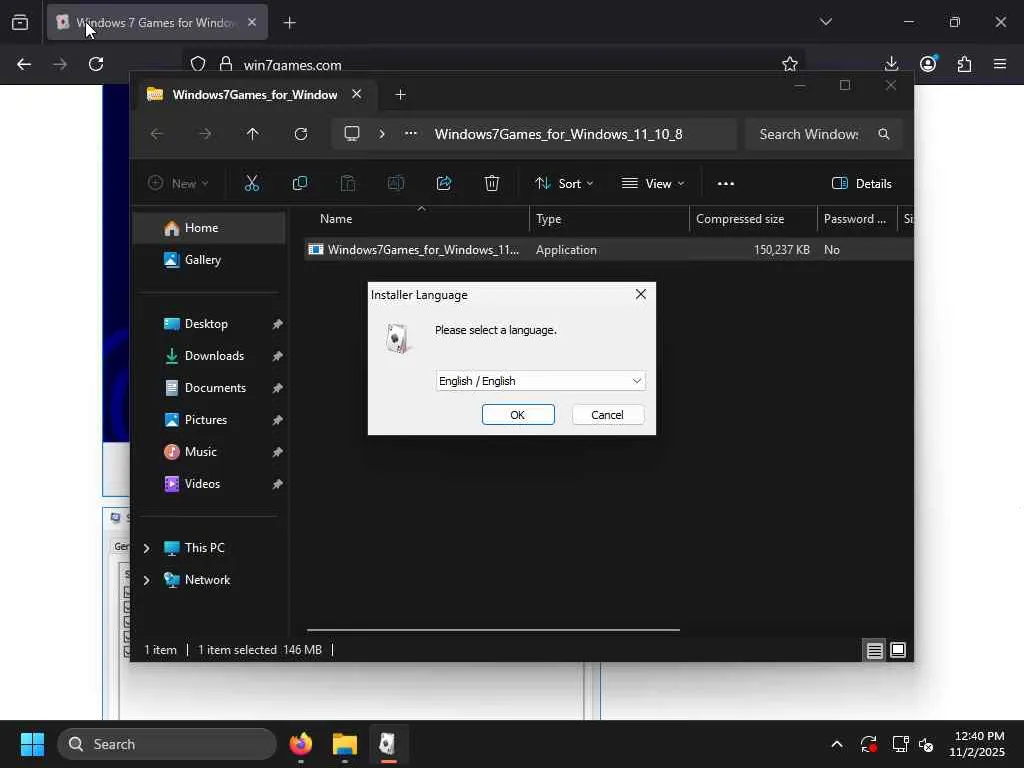Show hidden system tray icons

837,744
